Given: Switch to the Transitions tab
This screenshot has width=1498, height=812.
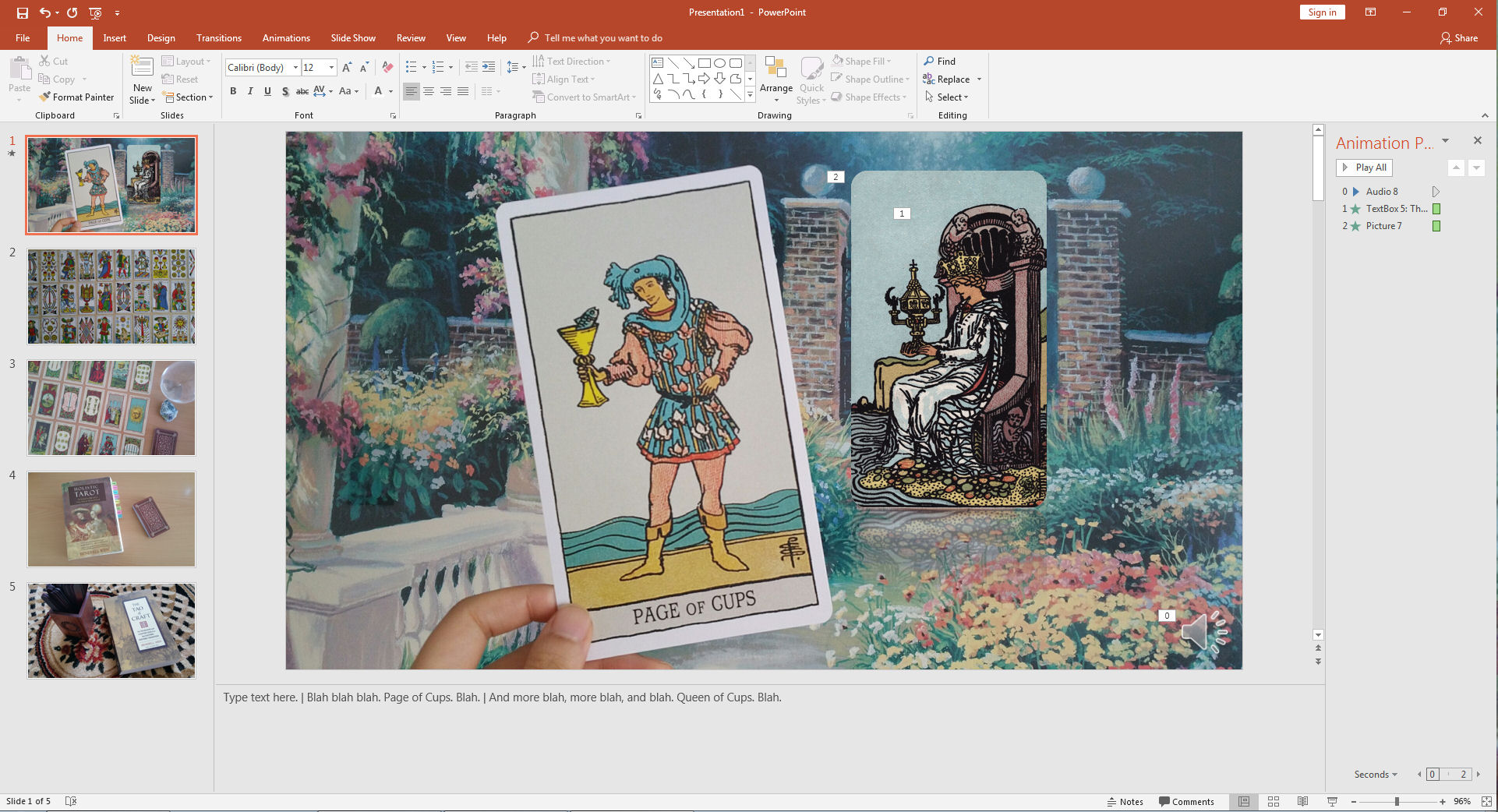Looking at the screenshot, I should click(x=218, y=37).
